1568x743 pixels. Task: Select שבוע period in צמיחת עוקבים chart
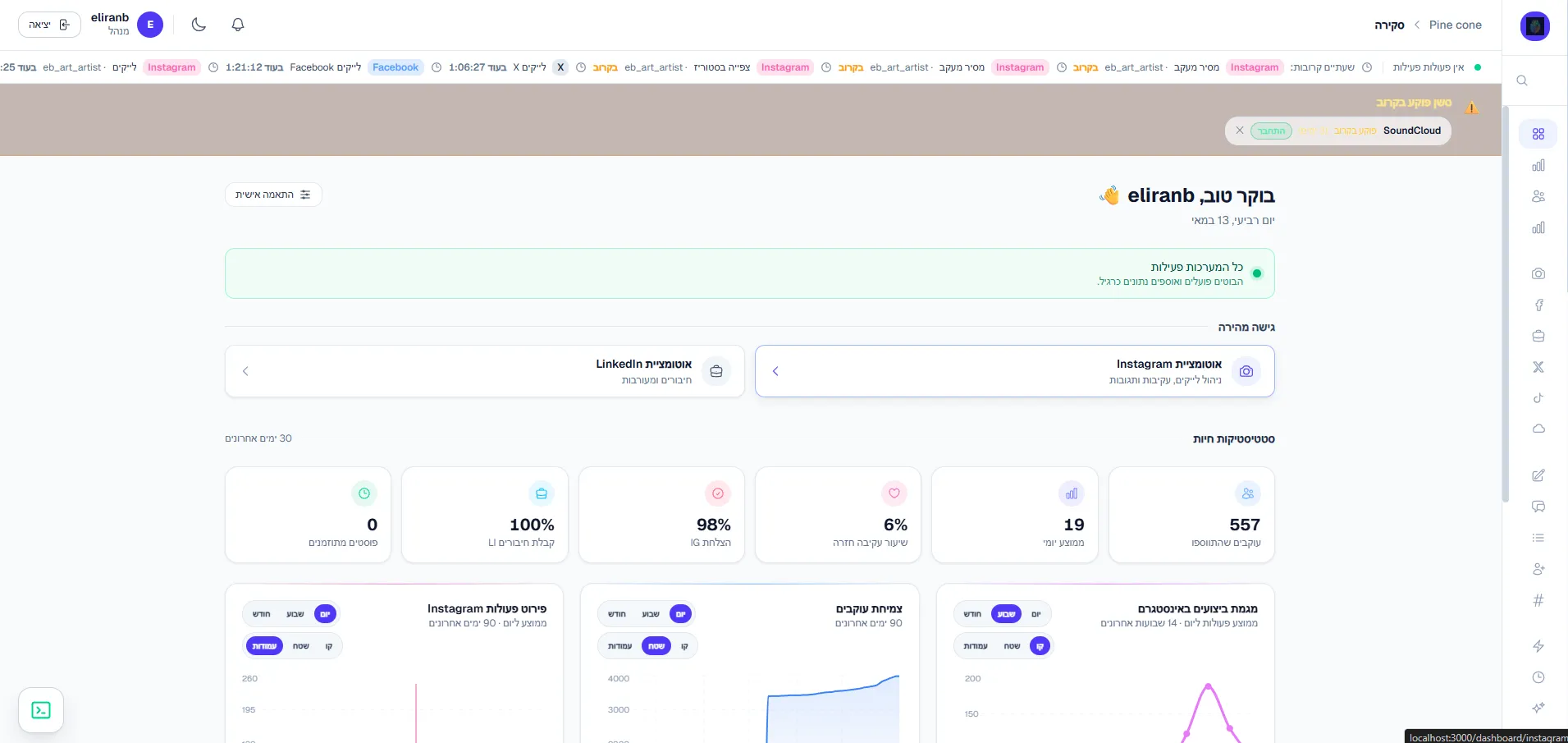click(651, 614)
